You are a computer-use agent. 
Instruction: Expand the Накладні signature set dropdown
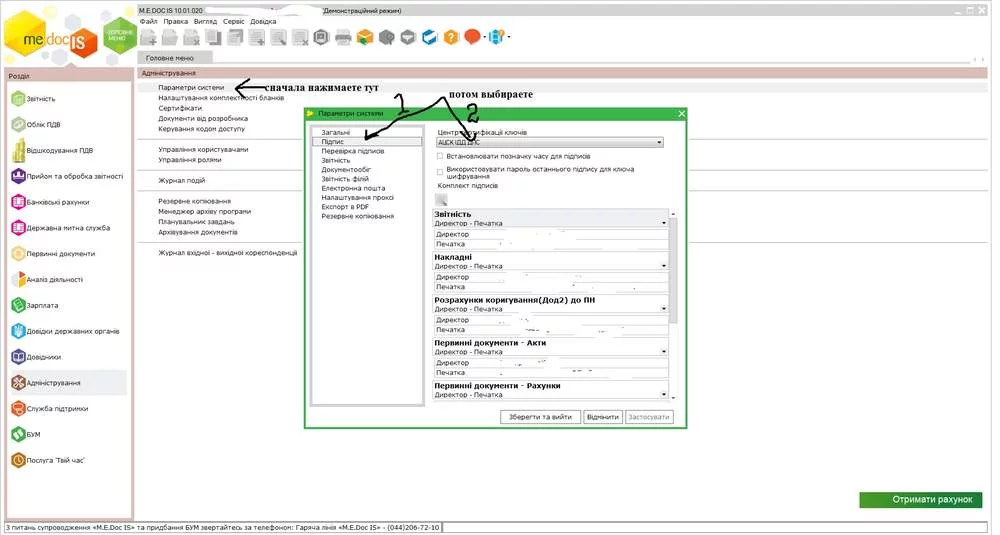(664, 267)
